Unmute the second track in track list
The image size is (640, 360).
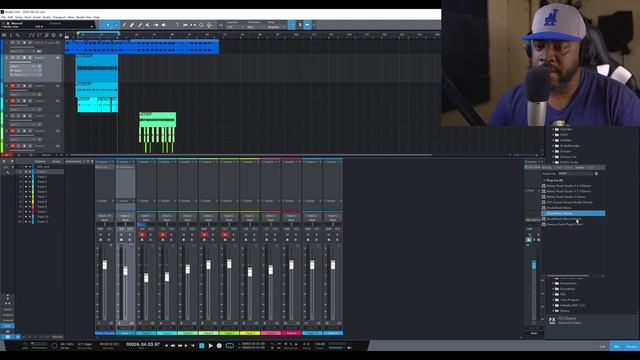(x=13, y=86)
